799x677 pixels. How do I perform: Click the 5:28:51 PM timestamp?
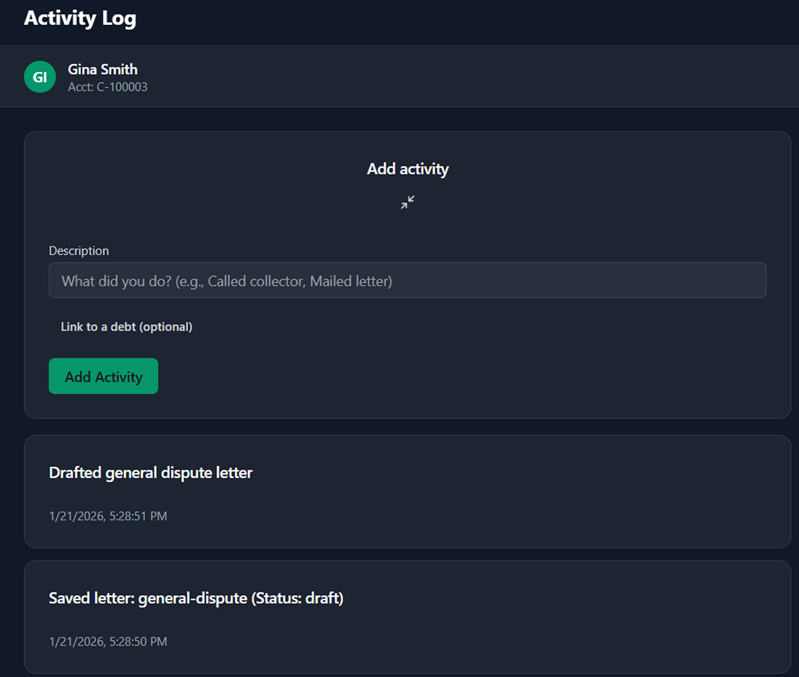pos(108,516)
